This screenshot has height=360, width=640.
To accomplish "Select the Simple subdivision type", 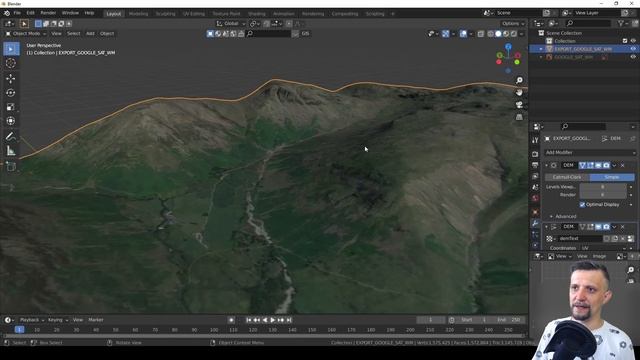I will [x=612, y=177].
